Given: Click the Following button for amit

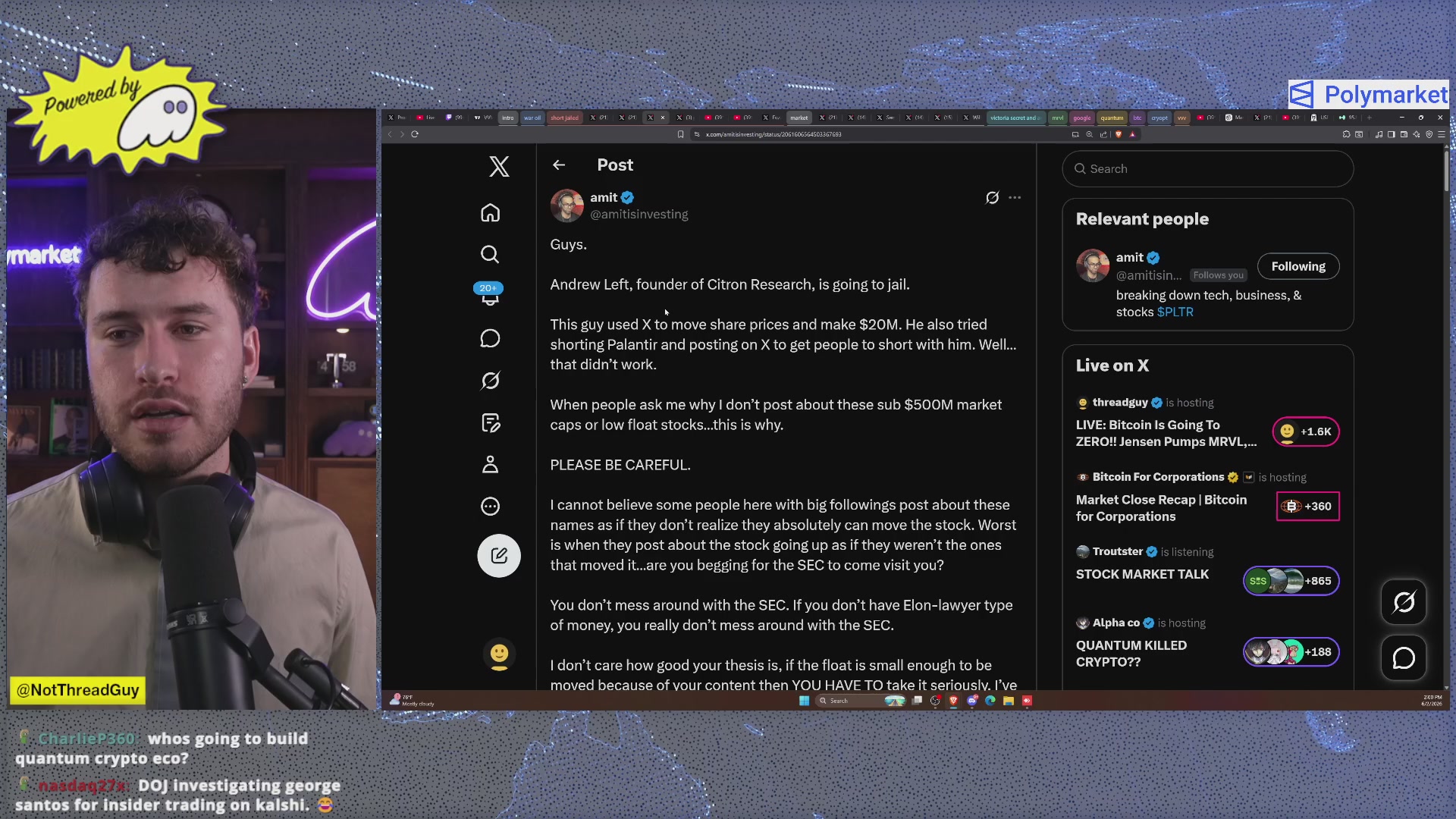Looking at the screenshot, I should pos(1298,266).
